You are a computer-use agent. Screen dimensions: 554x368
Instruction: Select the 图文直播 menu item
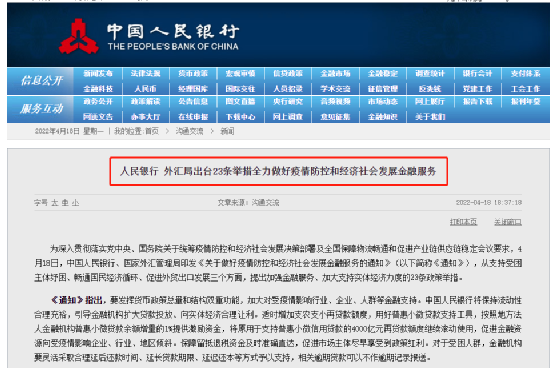click(x=240, y=102)
